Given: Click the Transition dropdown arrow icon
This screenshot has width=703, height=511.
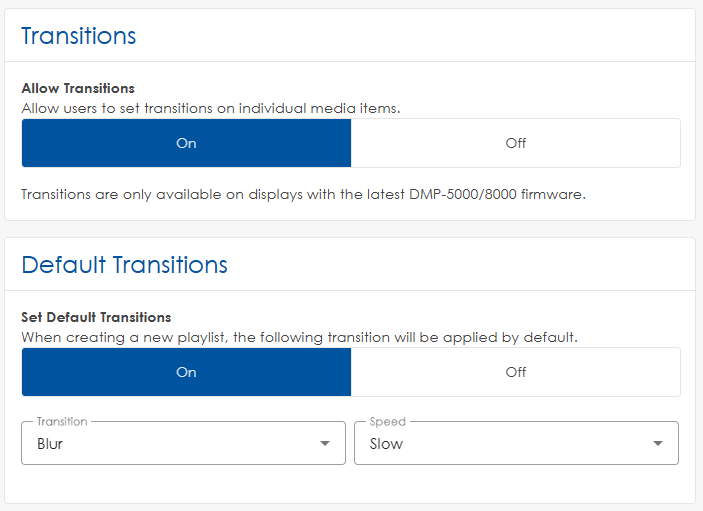Looking at the screenshot, I should click(x=325, y=443).
